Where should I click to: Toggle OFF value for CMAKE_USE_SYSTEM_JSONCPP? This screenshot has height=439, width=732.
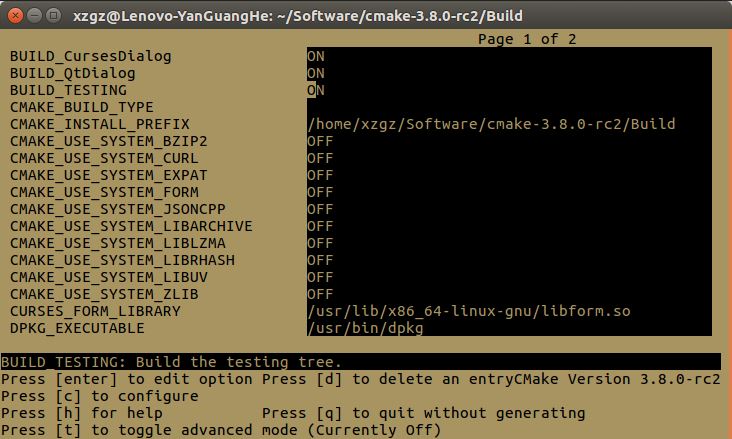coord(320,209)
